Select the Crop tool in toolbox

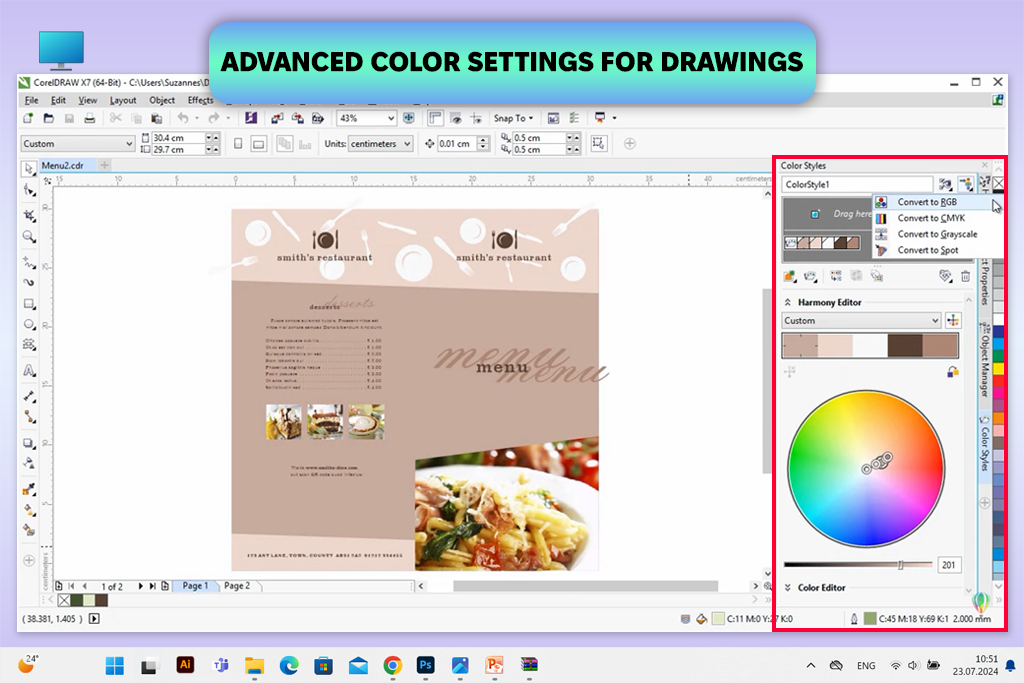point(29,215)
